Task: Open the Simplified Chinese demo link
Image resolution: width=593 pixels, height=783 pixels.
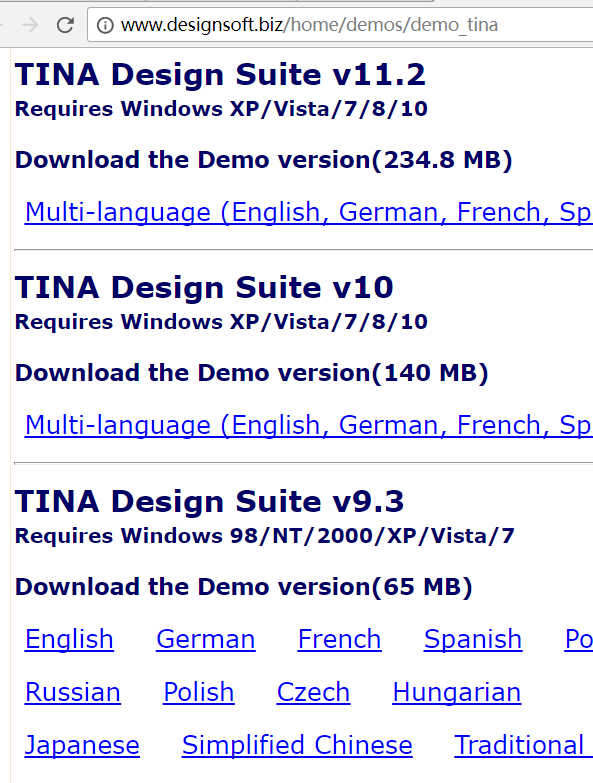Action: click(x=297, y=745)
